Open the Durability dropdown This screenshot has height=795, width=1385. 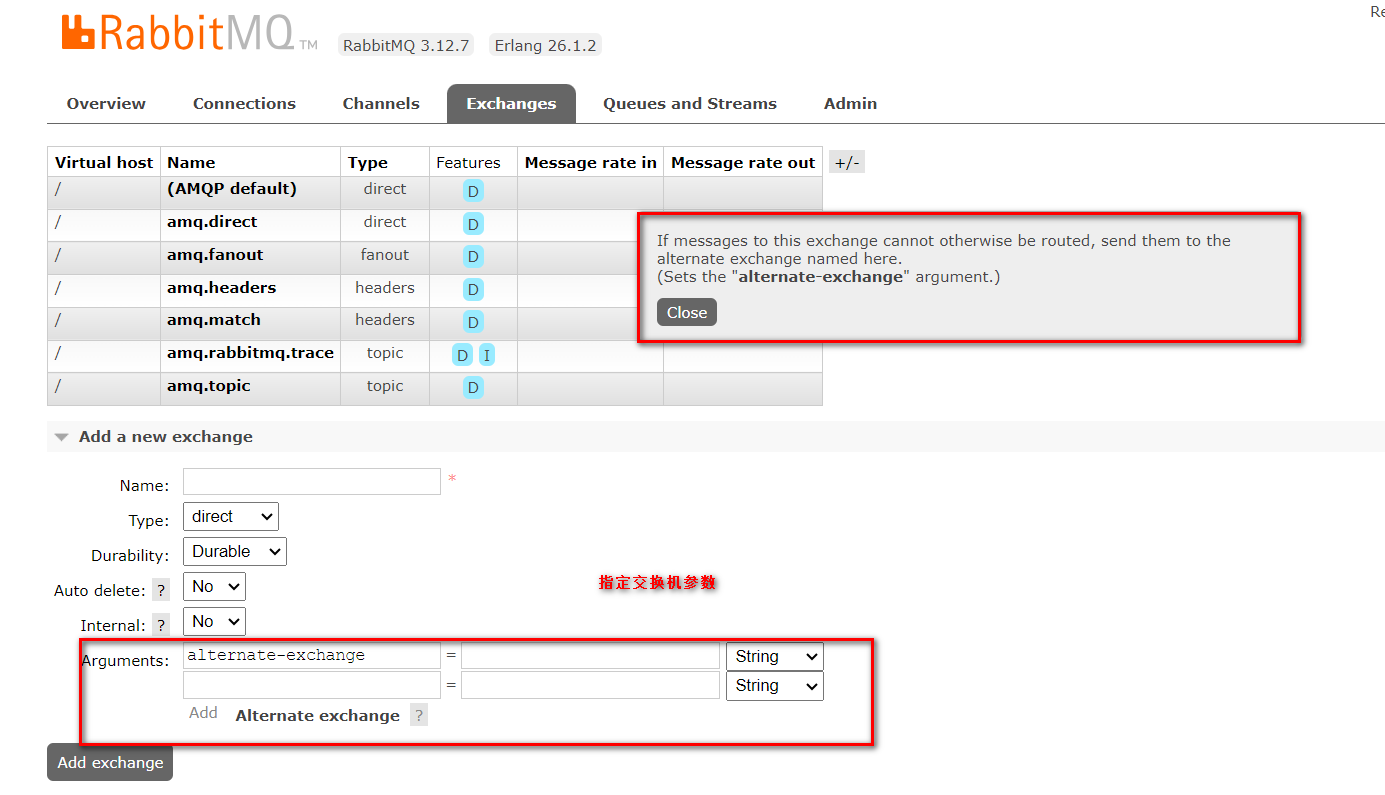point(235,551)
